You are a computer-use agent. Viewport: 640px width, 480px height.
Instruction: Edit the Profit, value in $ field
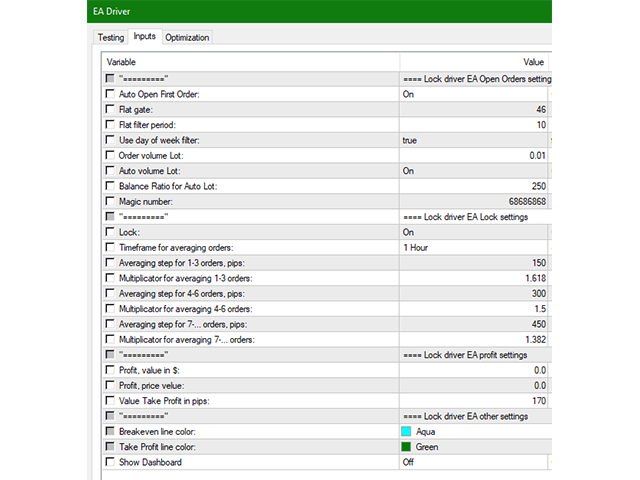[x=473, y=370]
